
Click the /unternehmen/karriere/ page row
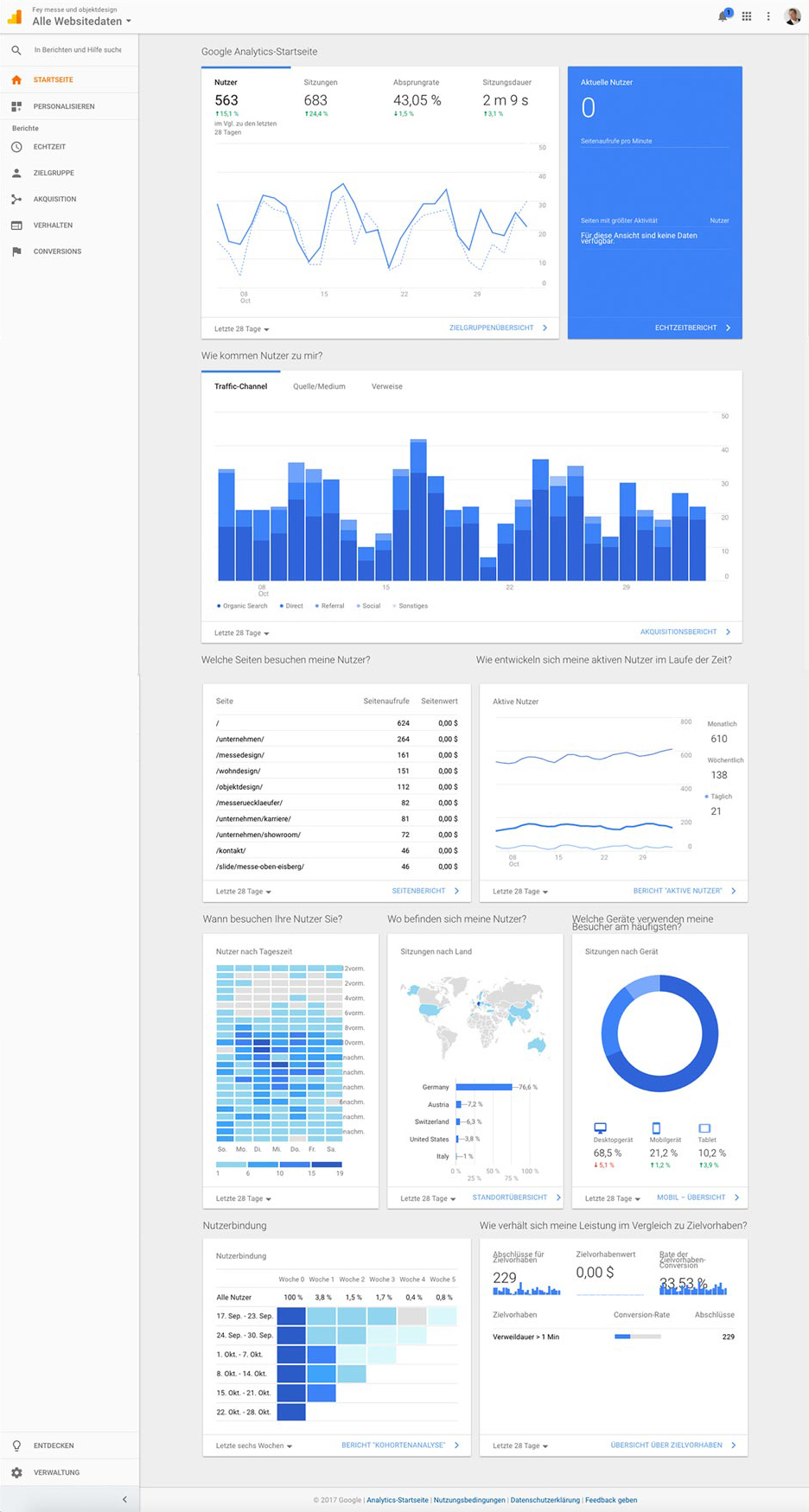[x=337, y=819]
